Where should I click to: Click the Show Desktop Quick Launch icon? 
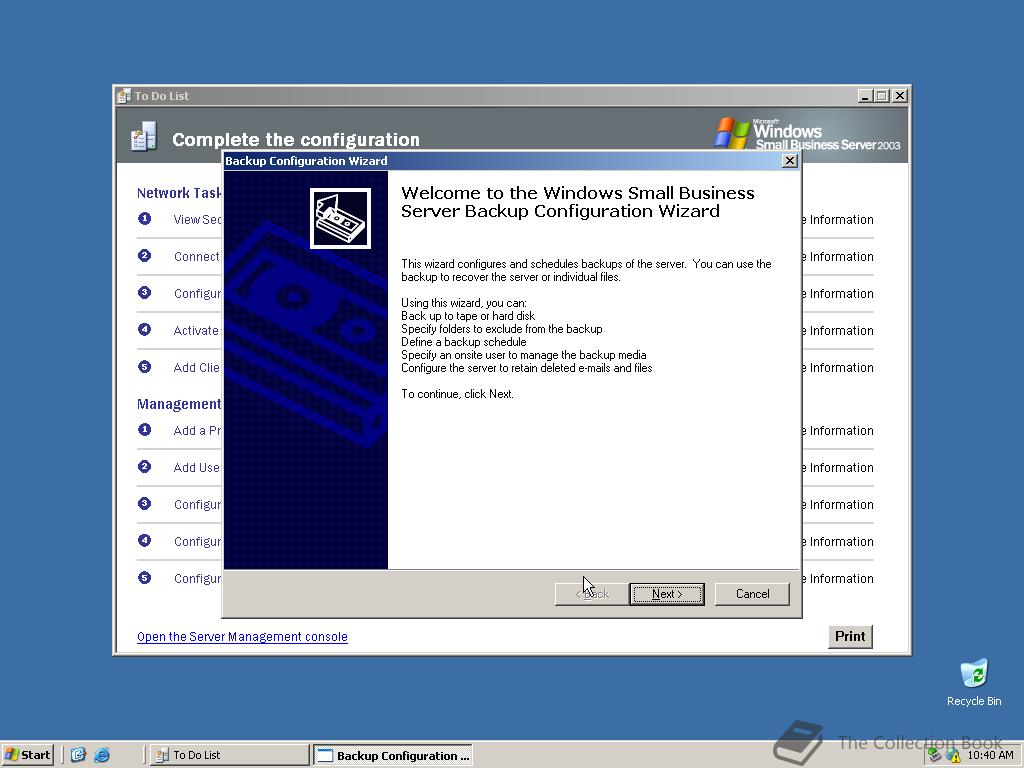pyautogui.click(x=78, y=755)
